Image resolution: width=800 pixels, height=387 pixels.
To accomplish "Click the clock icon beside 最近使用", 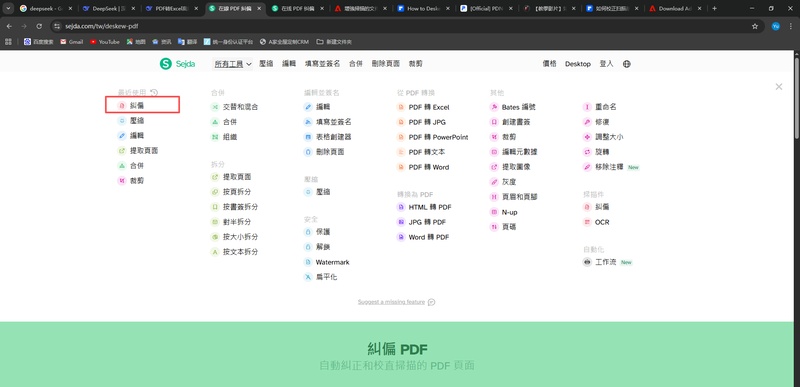I will point(154,92).
